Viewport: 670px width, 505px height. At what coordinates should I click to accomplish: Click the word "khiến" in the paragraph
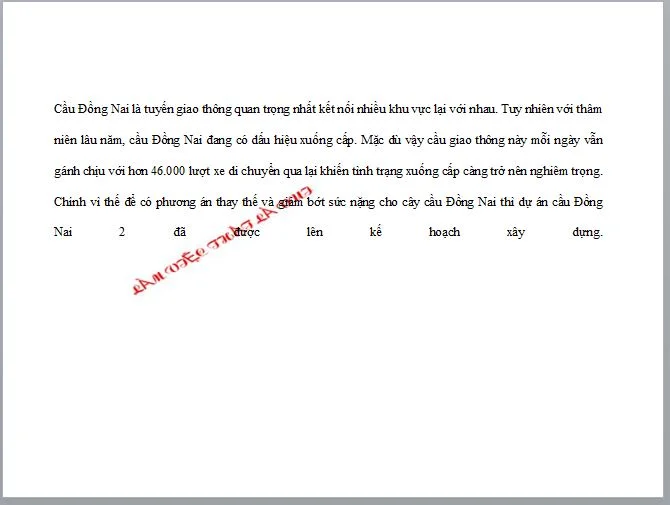click(x=335, y=171)
